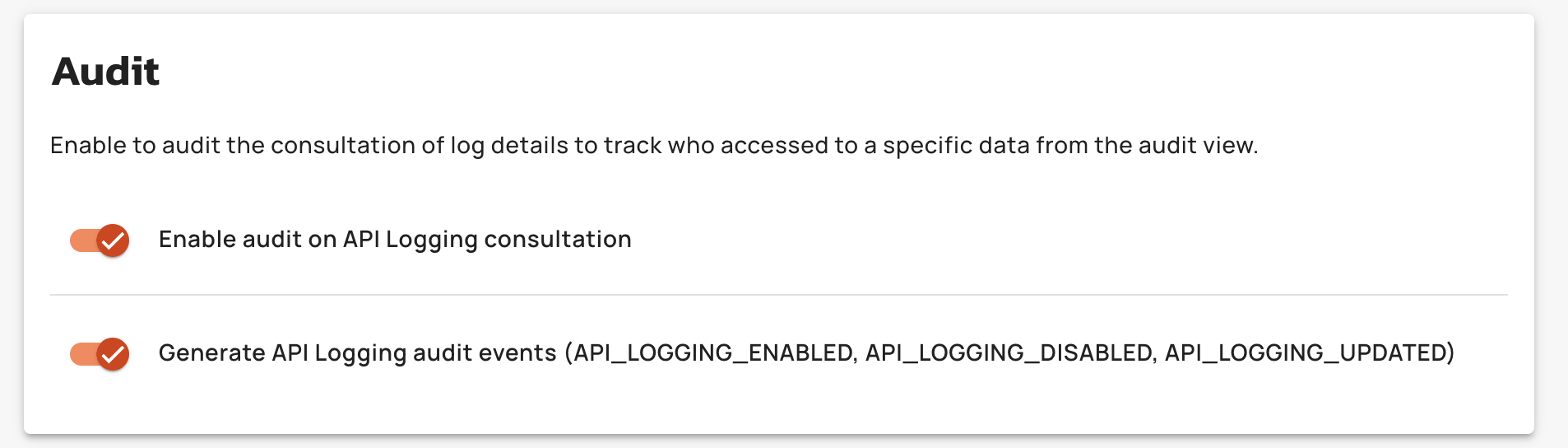Click the API_LOGGING_ENABLED event name
Image resolution: width=1568 pixels, height=448 pixels.
pos(715,353)
